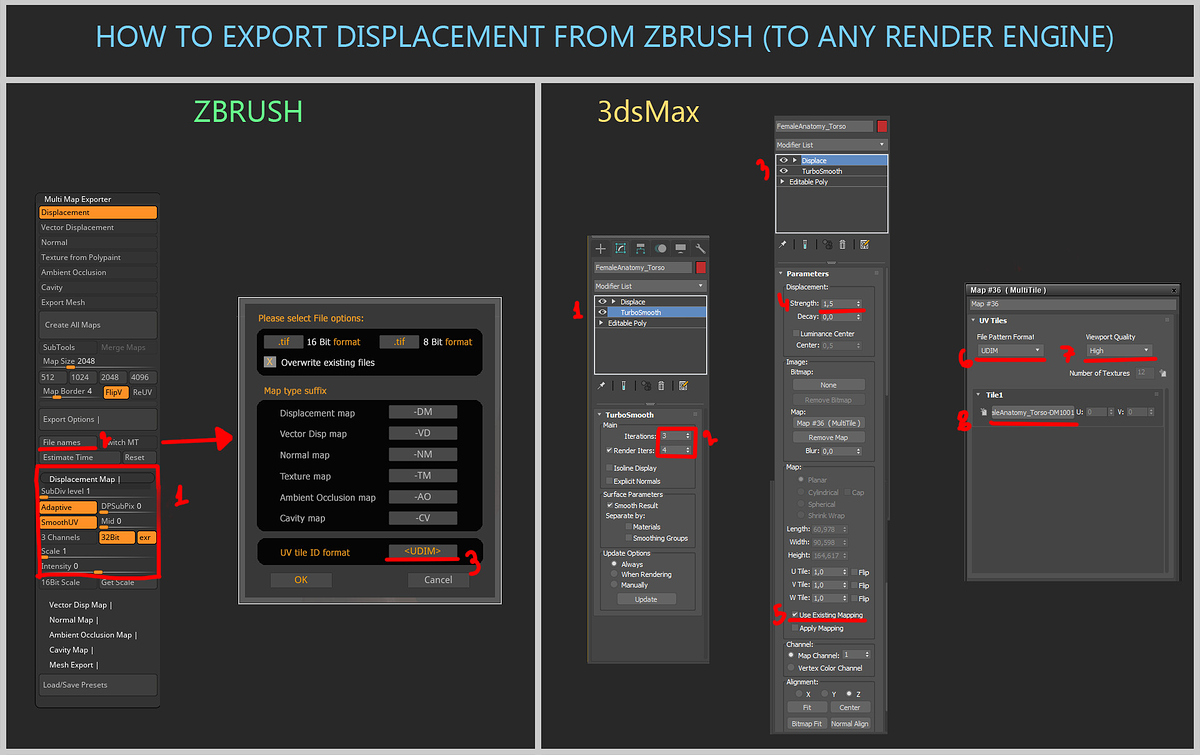1200x755 pixels.
Task: Toggle Smooth Result checkbox
Action: (x=609, y=505)
